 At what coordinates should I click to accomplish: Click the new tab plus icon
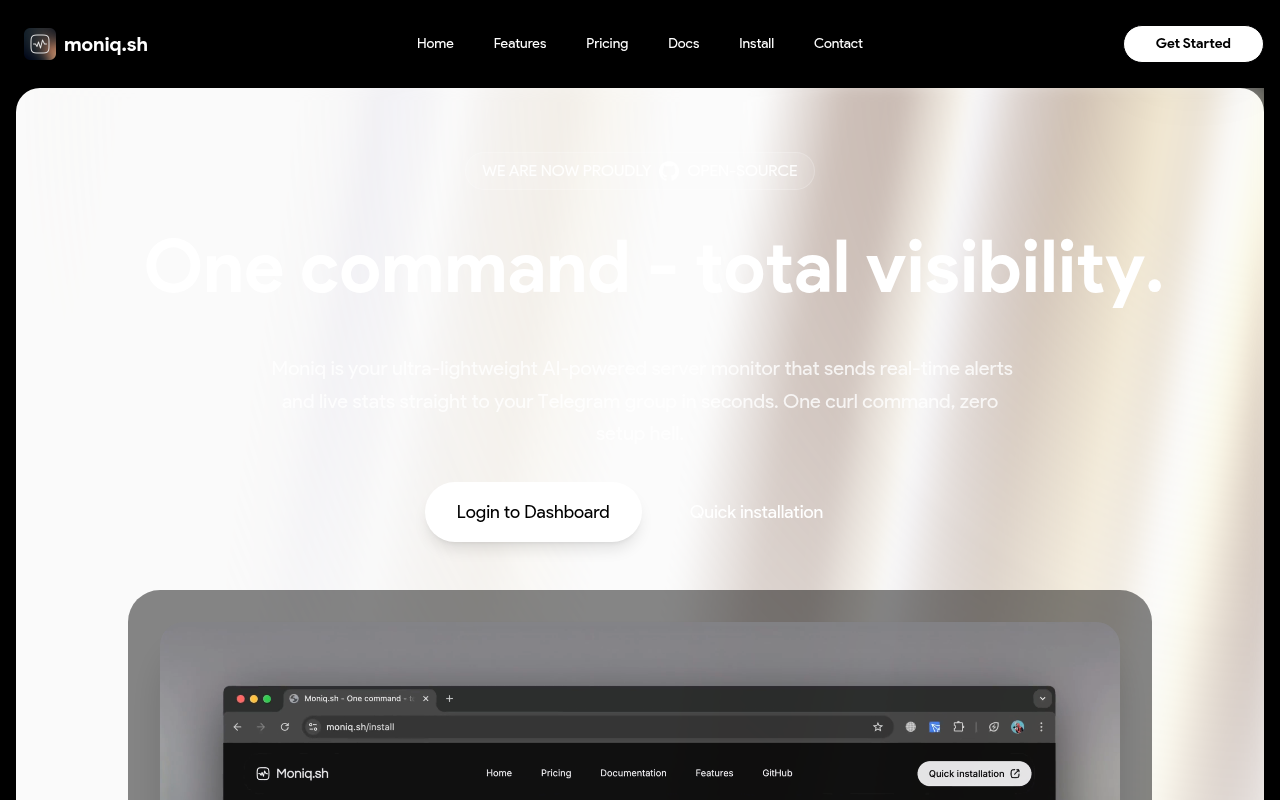click(x=449, y=699)
